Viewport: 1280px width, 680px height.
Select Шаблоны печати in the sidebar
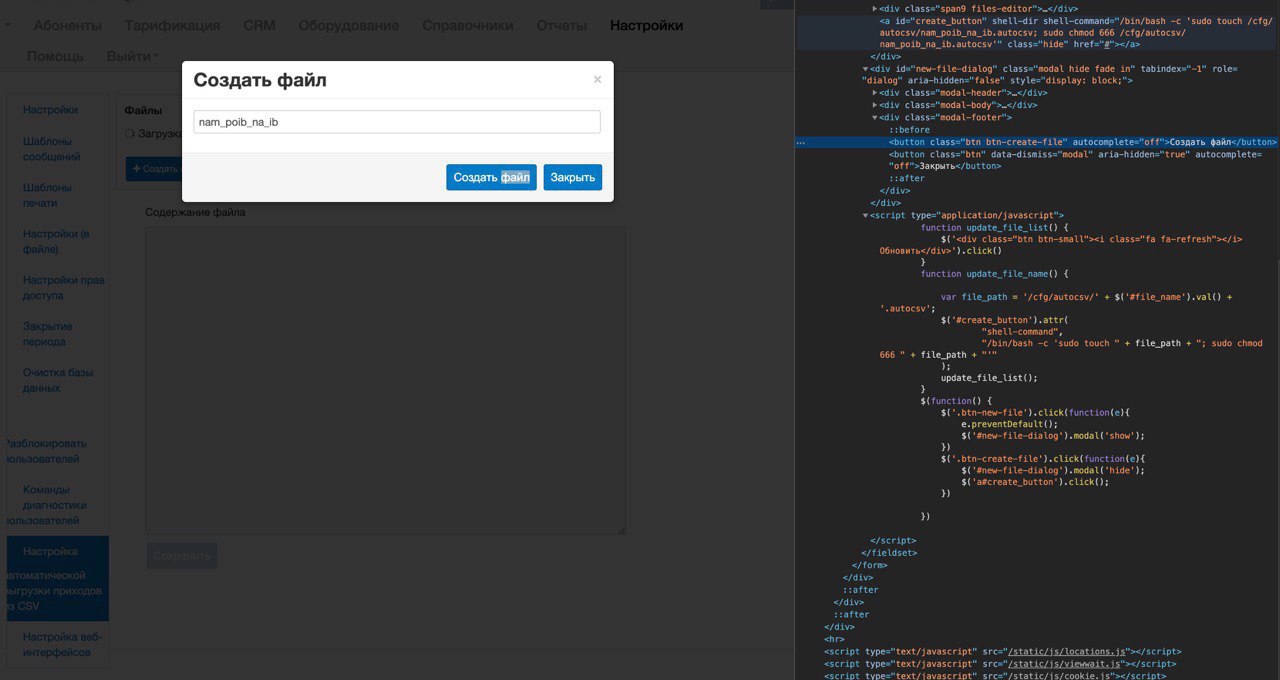pyautogui.click(x=48, y=195)
